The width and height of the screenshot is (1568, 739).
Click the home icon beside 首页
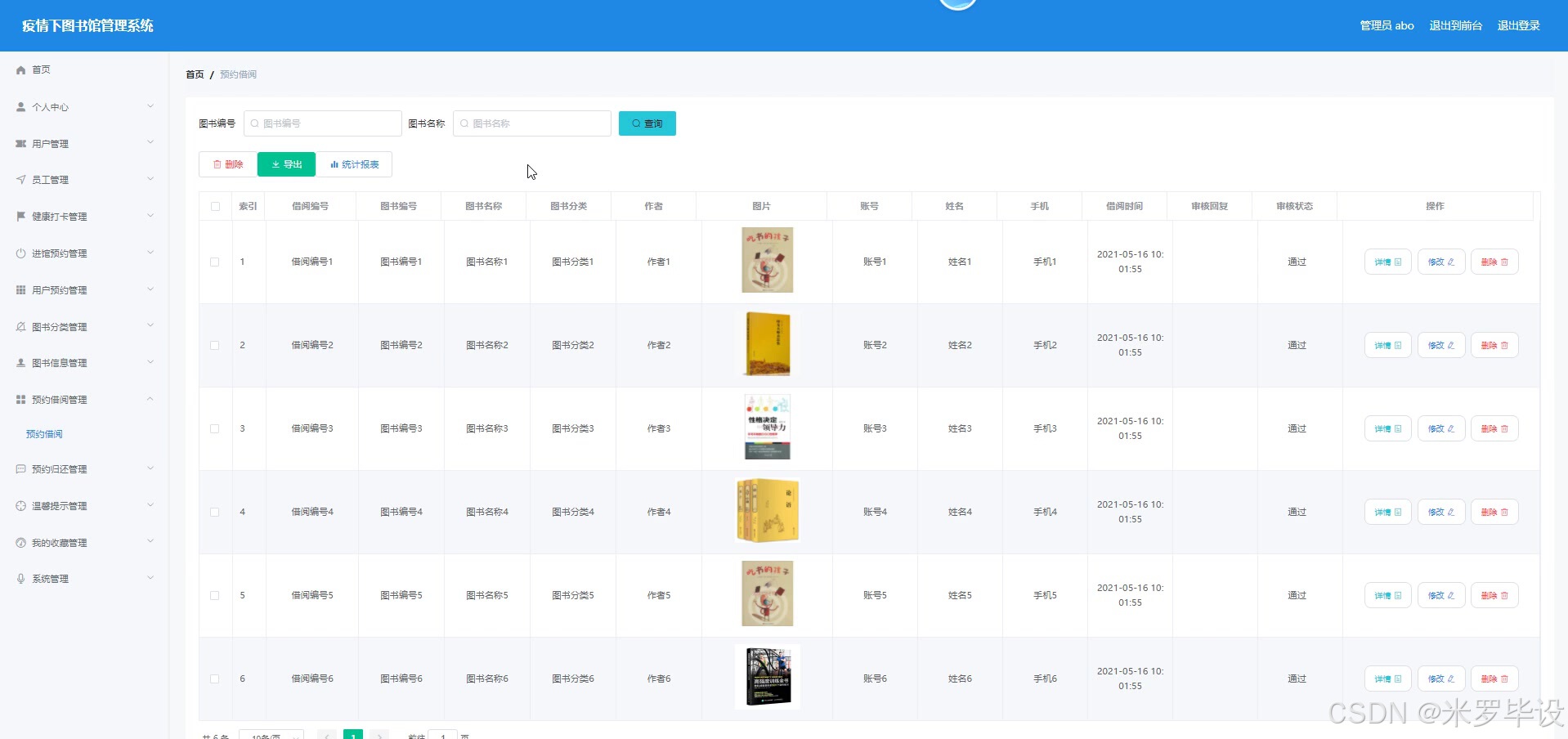pos(20,69)
